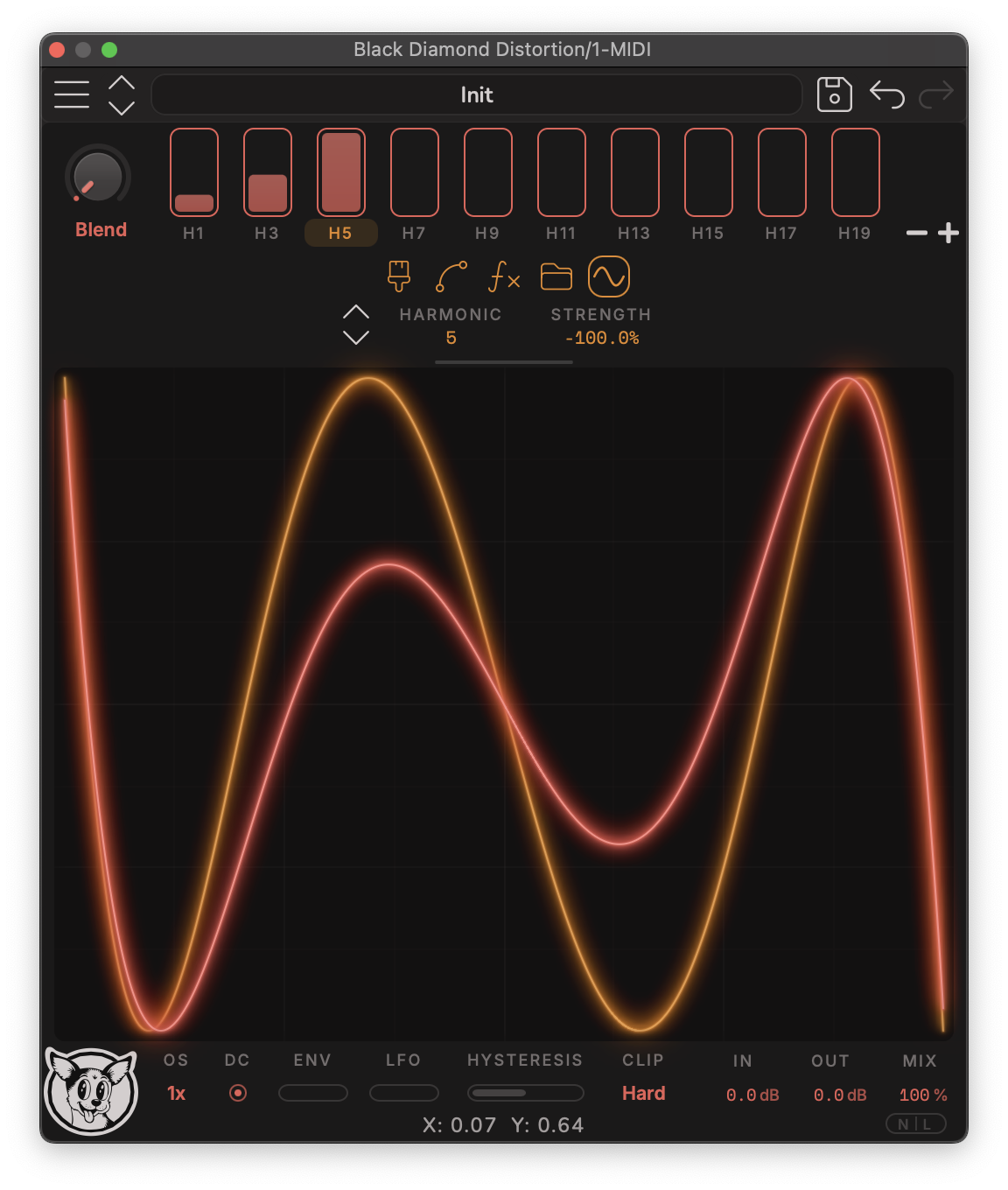This screenshot has width=1008, height=1190.
Task: Change the oversampling 1x setting
Action: [x=177, y=1094]
